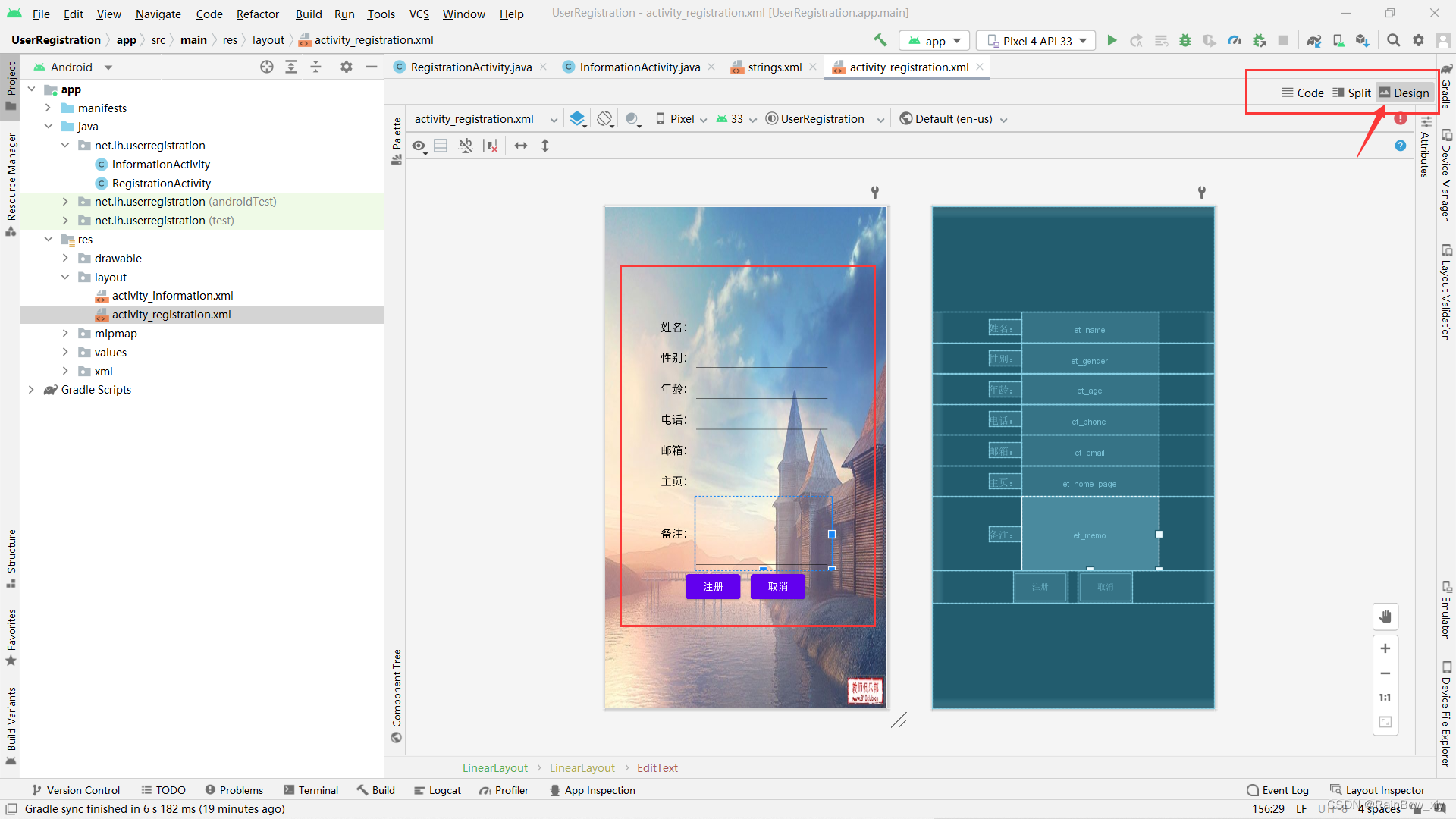This screenshot has width=1456, height=819.
Task: Click the Debug app bug icon
Action: pyautogui.click(x=1185, y=41)
